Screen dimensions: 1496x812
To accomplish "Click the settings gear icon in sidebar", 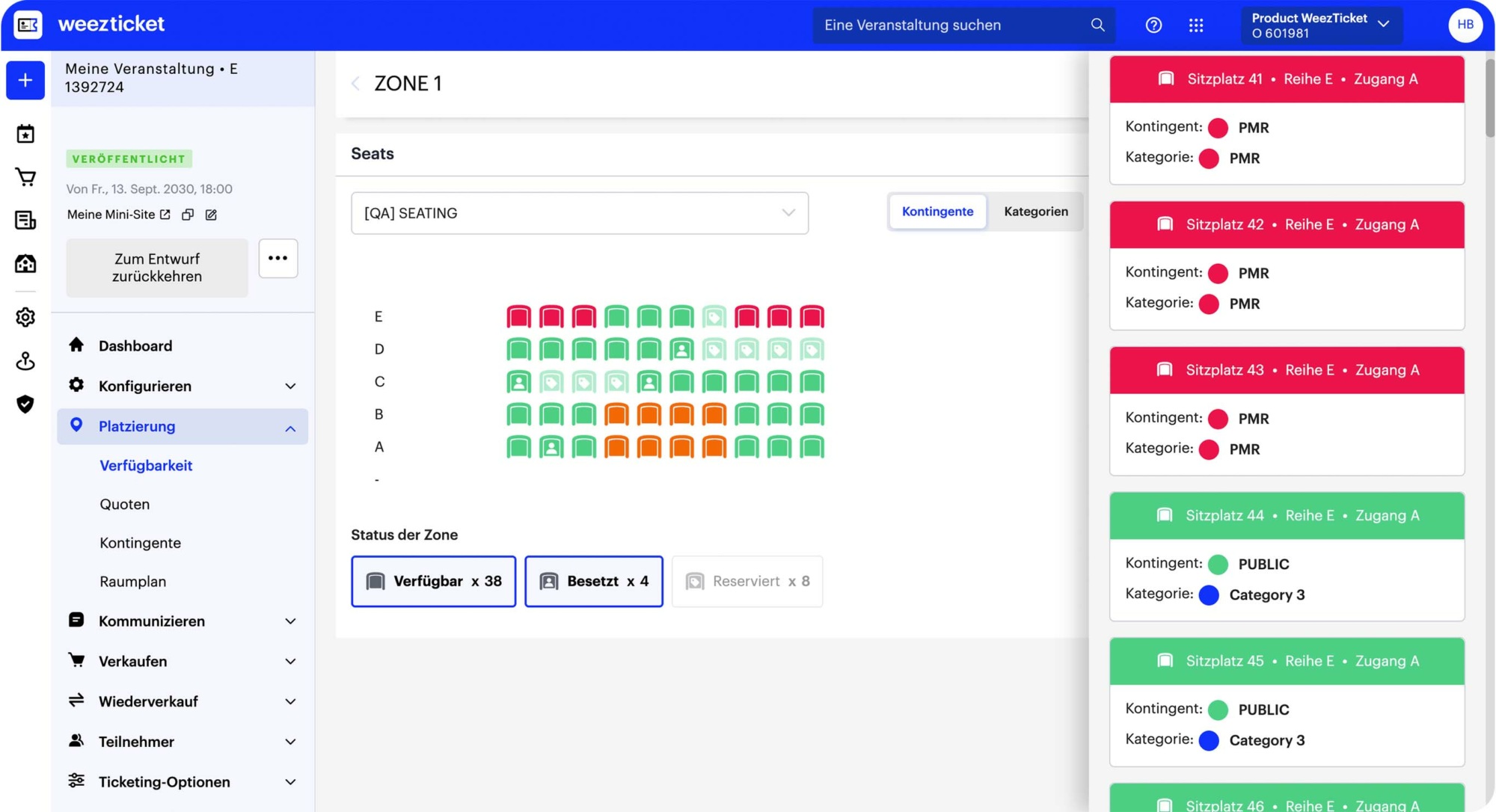I will point(25,317).
